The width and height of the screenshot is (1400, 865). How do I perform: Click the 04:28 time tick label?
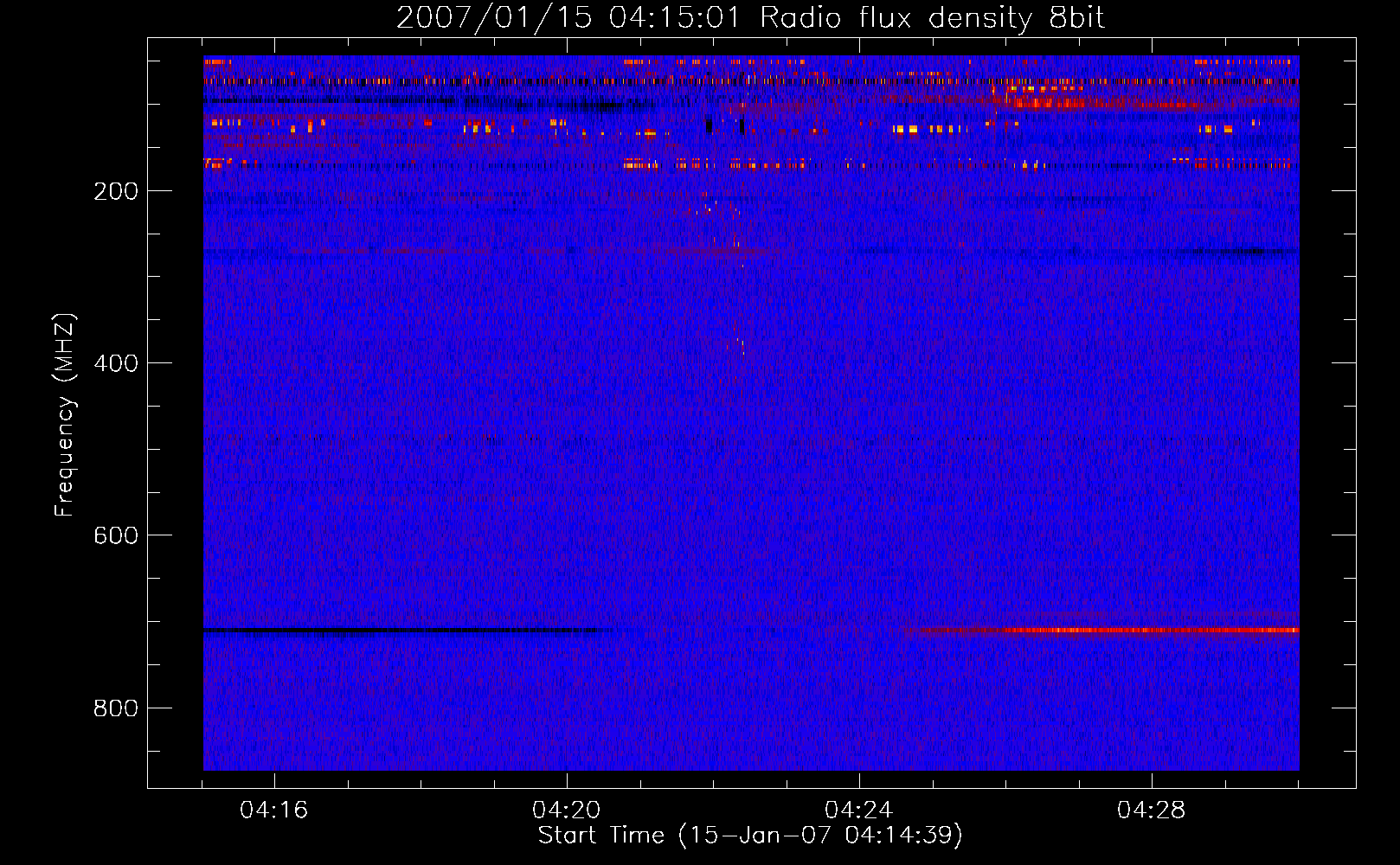1151,811
